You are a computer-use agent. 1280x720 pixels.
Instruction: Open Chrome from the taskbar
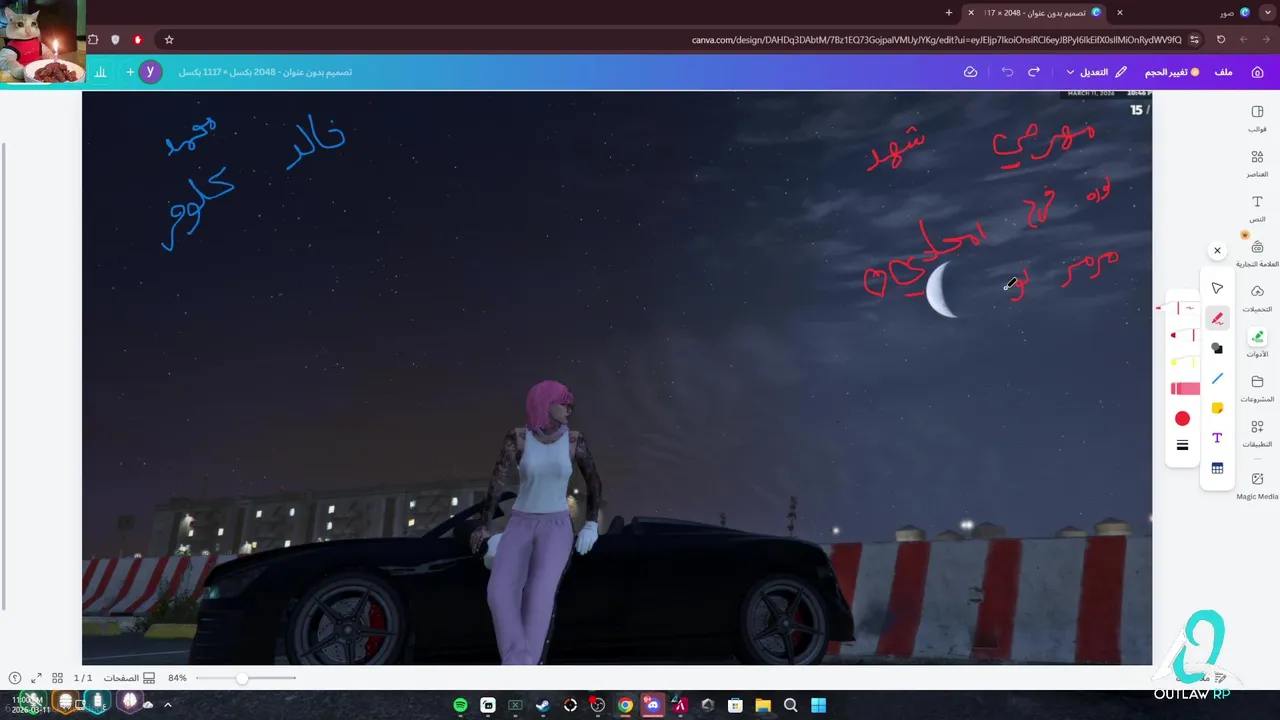(x=625, y=705)
